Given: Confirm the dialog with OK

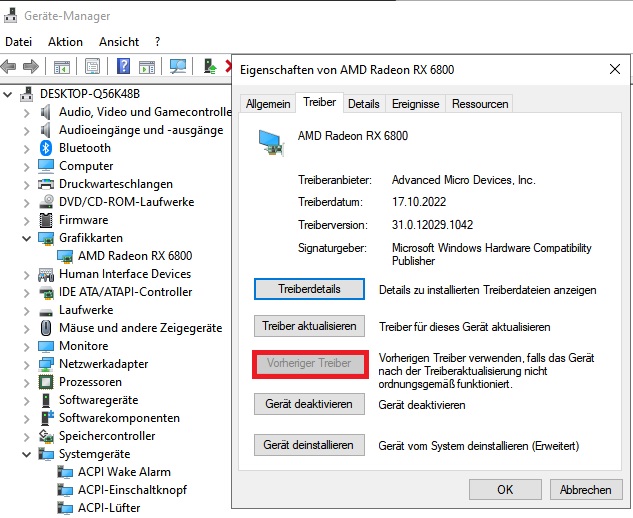Looking at the screenshot, I should (505, 489).
